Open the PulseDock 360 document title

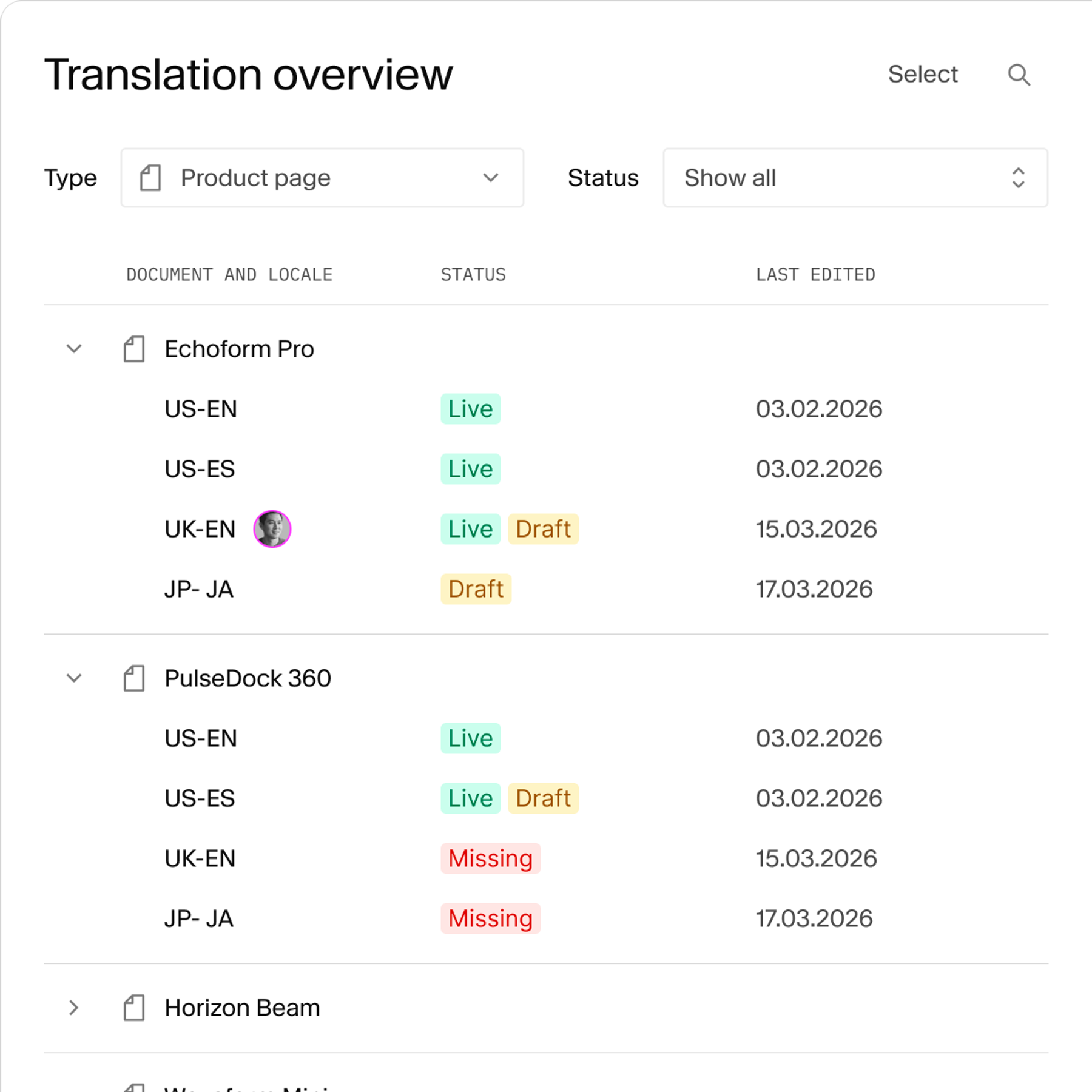[x=248, y=678]
